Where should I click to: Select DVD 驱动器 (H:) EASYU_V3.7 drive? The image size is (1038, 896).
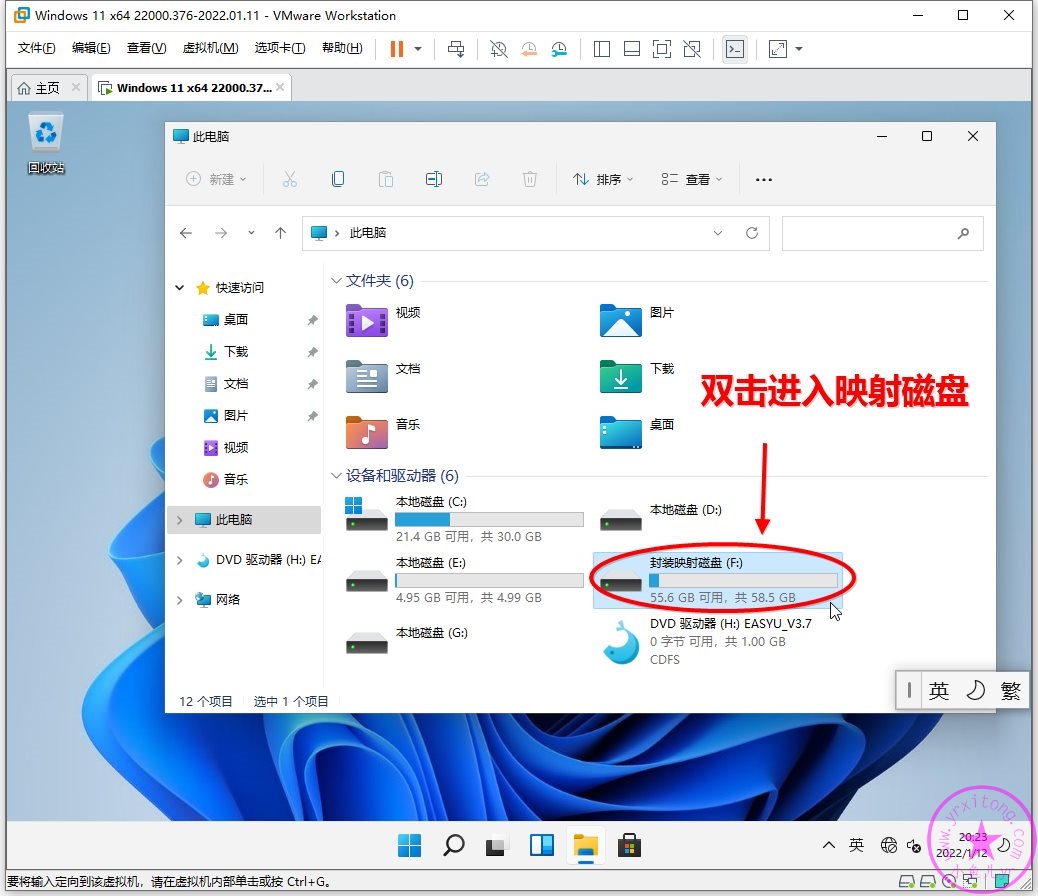tap(707, 641)
